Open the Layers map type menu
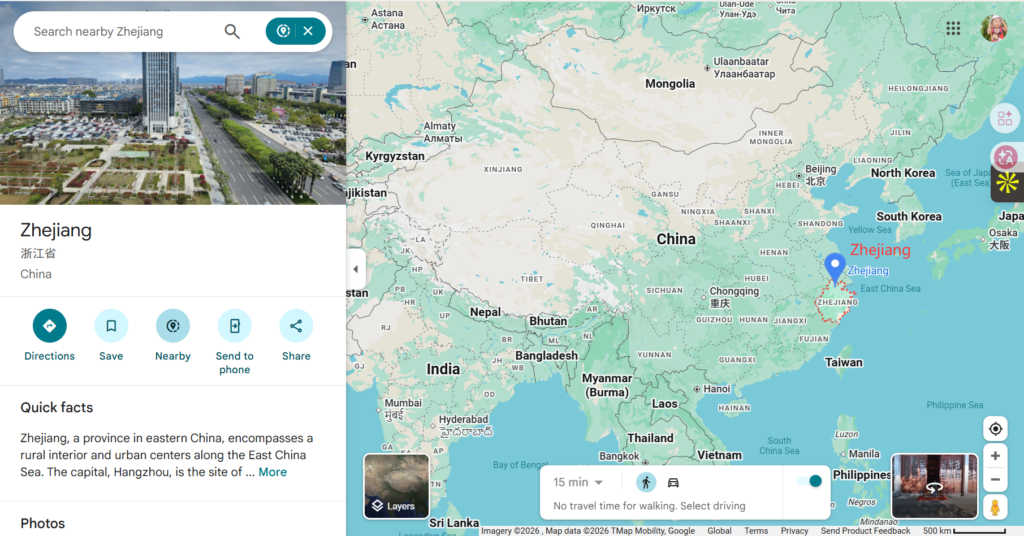 point(396,486)
